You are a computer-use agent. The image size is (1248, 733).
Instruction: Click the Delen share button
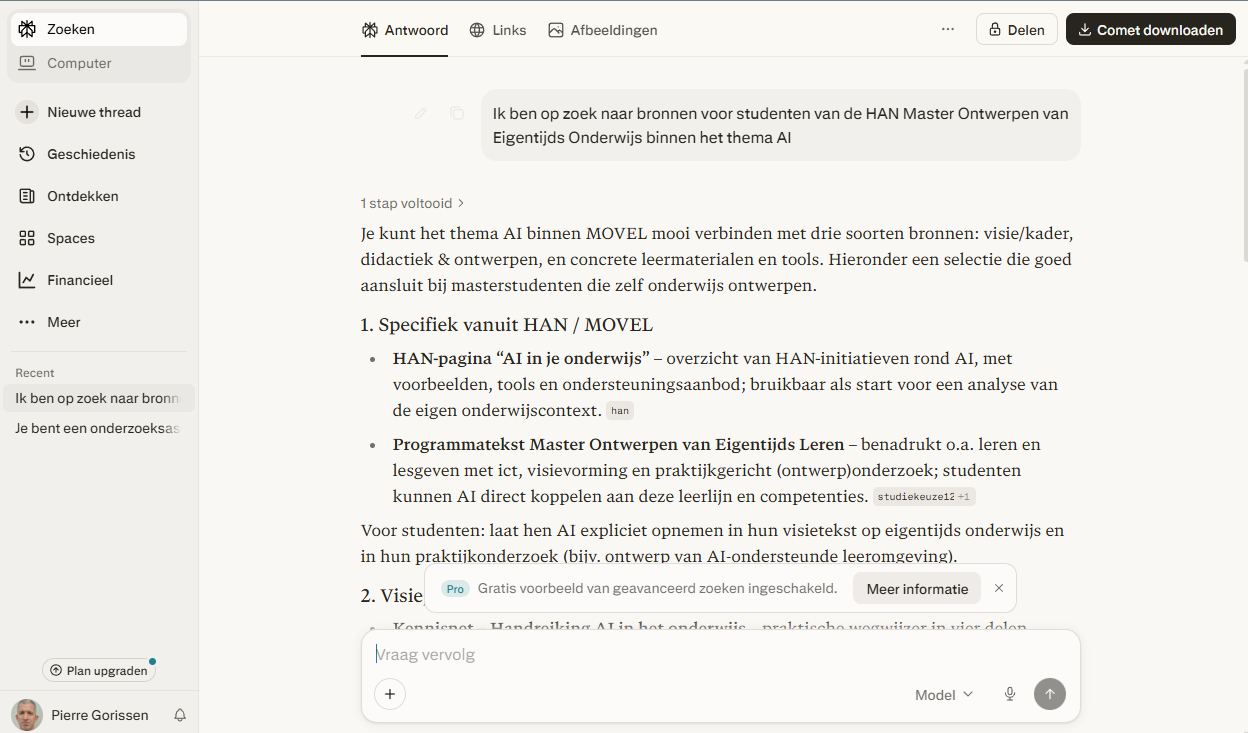1016,30
